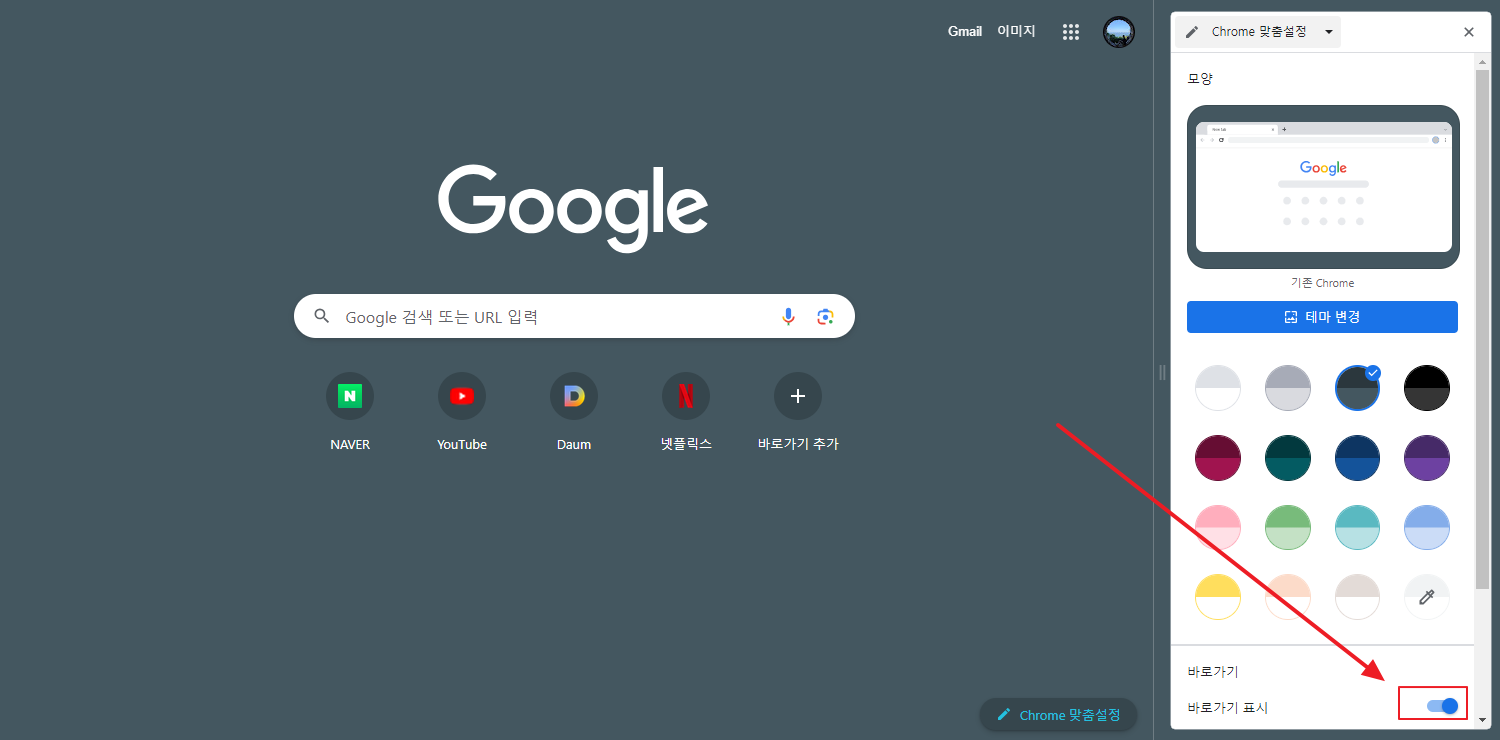Select the dark teal color swatch
The width and height of the screenshot is (1500, 740).
(1288, 457)
